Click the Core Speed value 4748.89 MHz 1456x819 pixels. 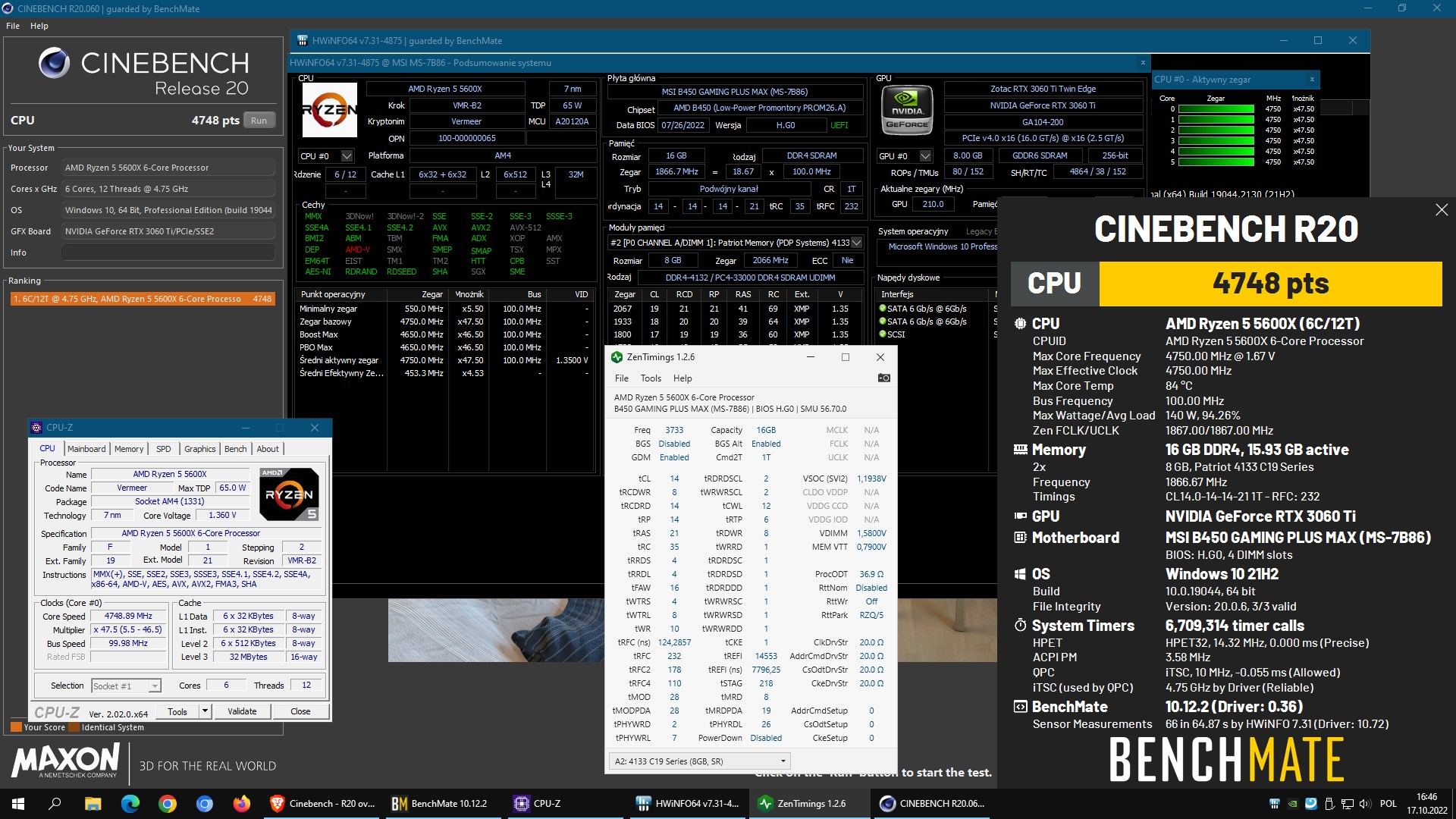pyautogui.click(x=128, y=616)
